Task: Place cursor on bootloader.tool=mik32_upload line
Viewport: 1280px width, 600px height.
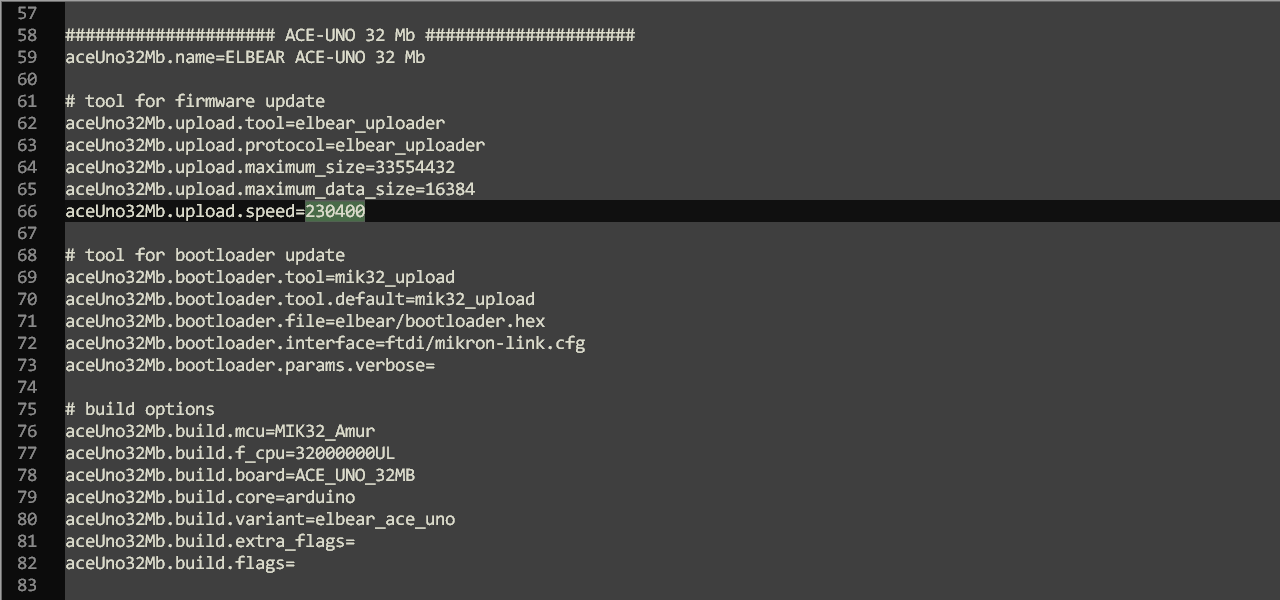Action: coord(260,277)
